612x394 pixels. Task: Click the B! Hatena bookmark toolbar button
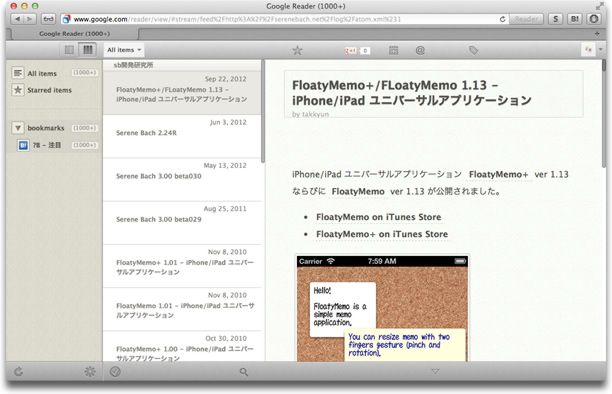575,19
